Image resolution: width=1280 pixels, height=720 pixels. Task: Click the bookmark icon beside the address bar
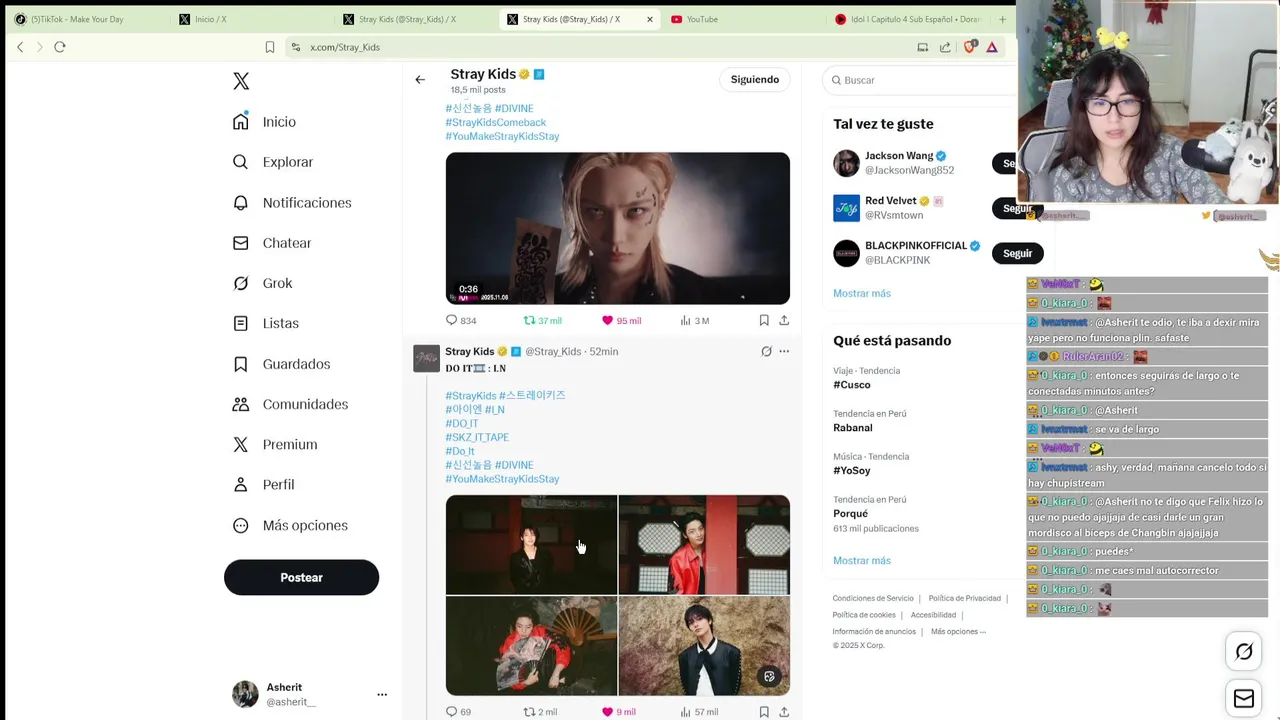click(270, 47)
